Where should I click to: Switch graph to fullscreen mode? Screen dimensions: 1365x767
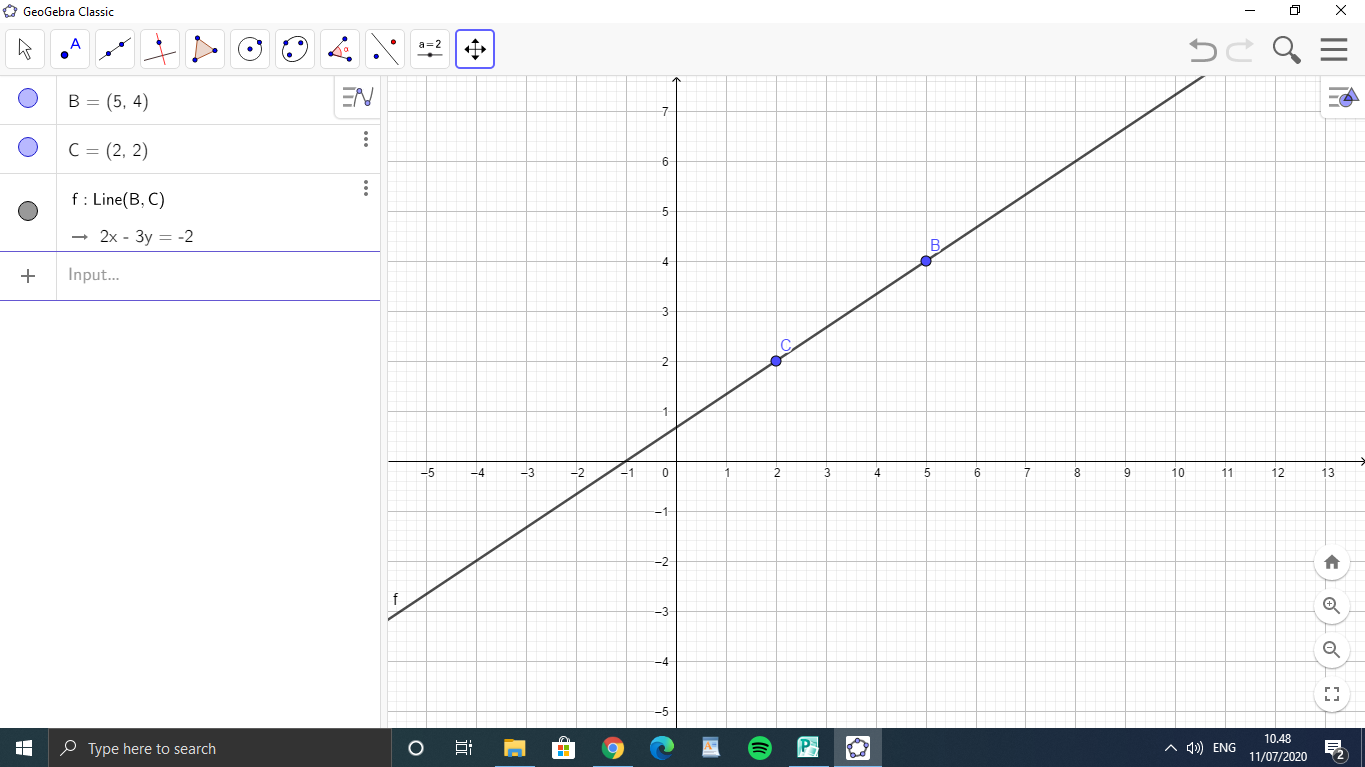[x=1331, y=694]
